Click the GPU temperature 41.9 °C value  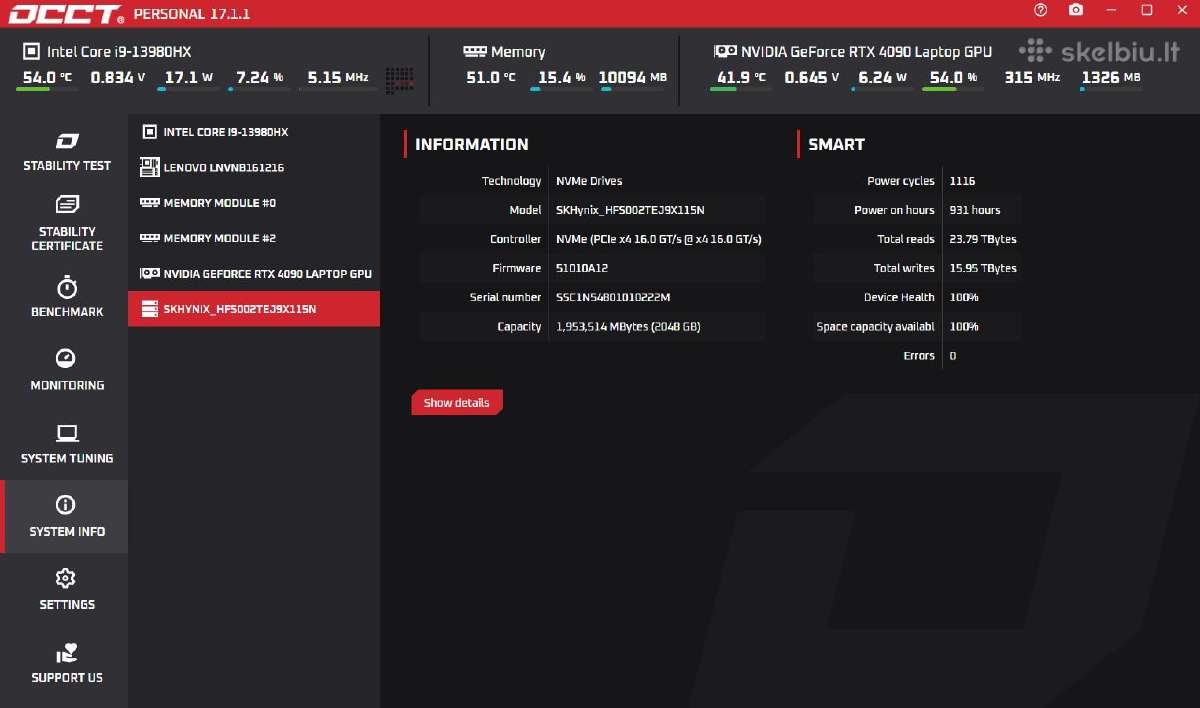click(x=741, y=78)
